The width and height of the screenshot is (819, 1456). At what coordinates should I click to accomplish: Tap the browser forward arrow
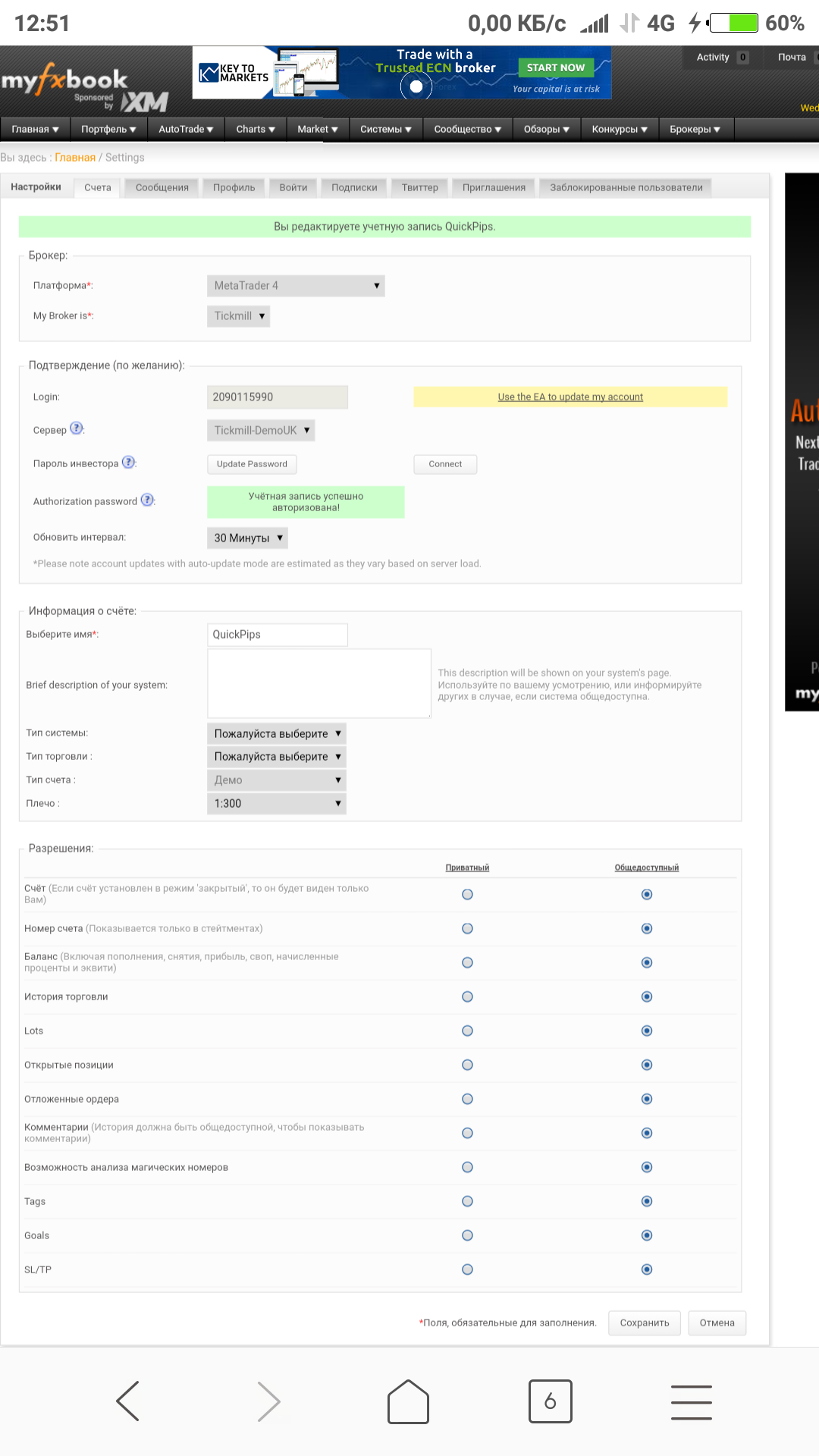coord(268,1401)
